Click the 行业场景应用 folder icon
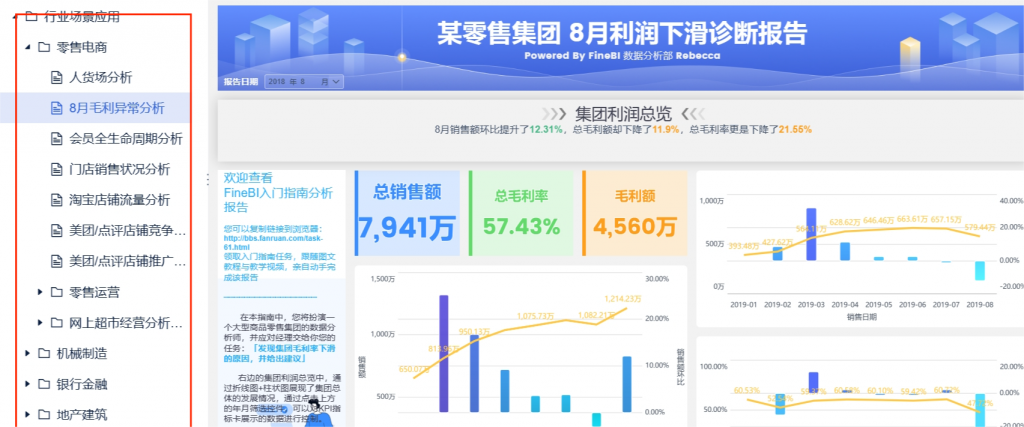 click(31, 17)
